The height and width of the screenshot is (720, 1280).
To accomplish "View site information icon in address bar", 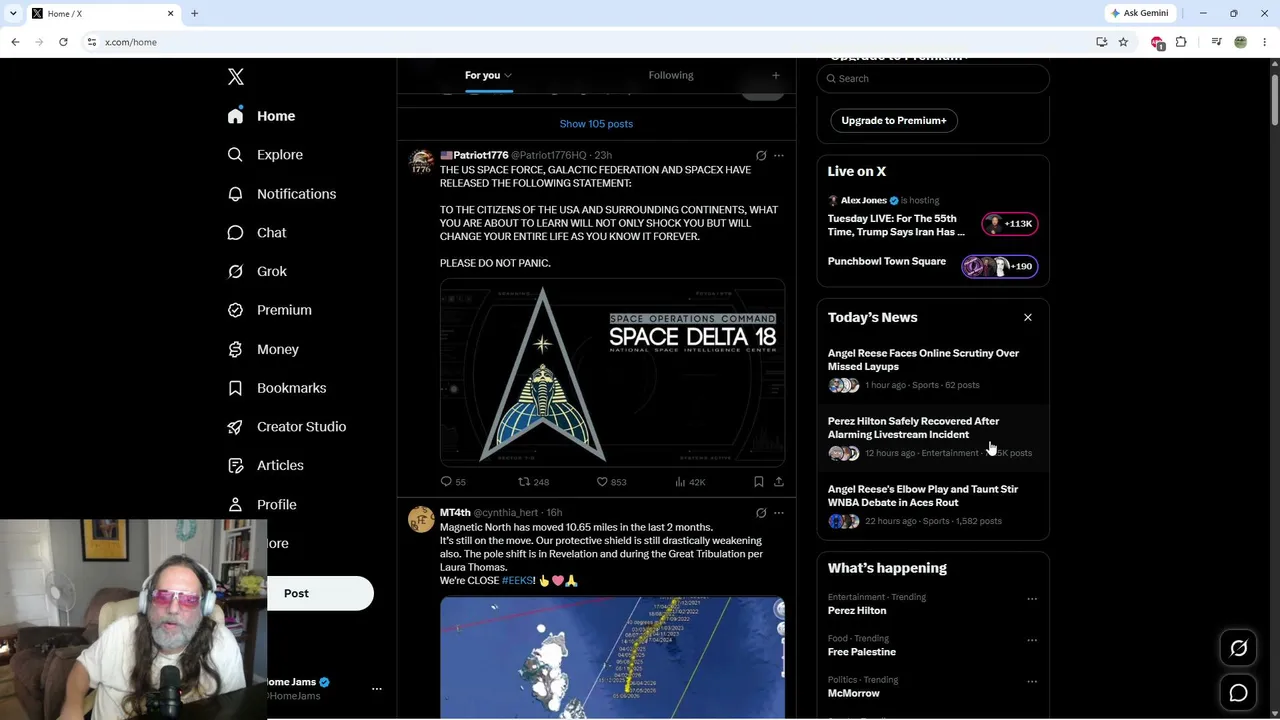I will (x=92, y=42).
